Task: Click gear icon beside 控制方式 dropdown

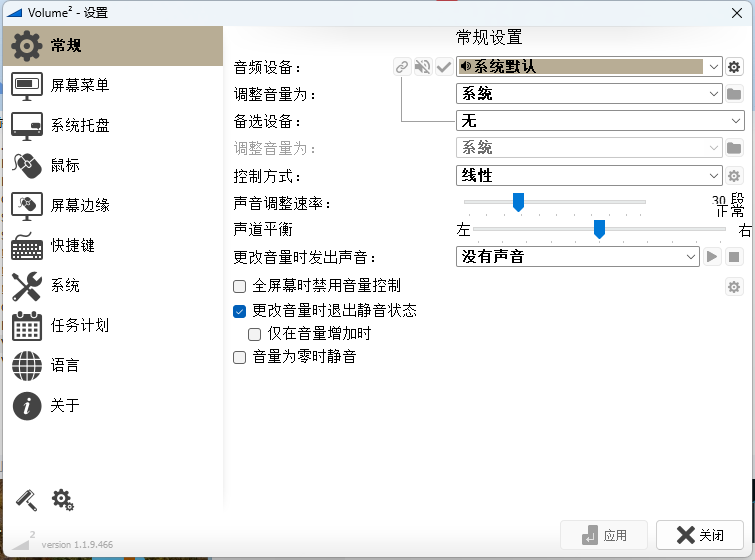Action: click(x=734, y=176)
